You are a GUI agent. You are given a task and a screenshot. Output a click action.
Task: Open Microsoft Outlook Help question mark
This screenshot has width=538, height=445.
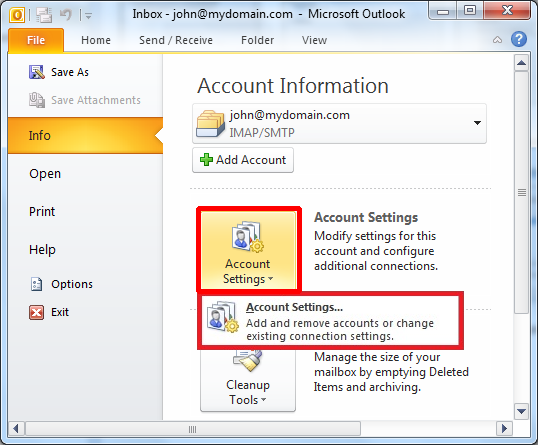[x=519, y=39]
